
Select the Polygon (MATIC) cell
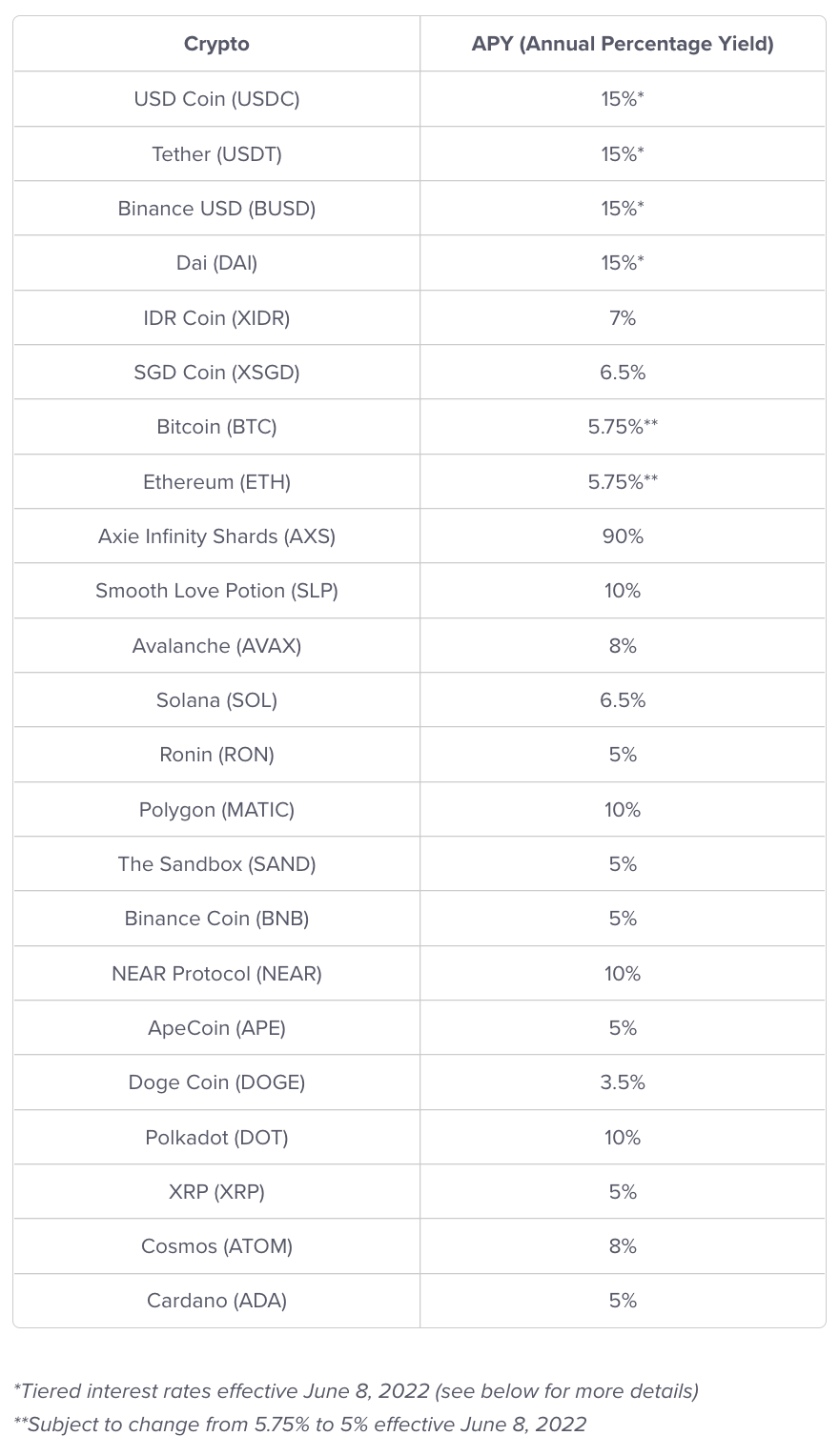216,810
